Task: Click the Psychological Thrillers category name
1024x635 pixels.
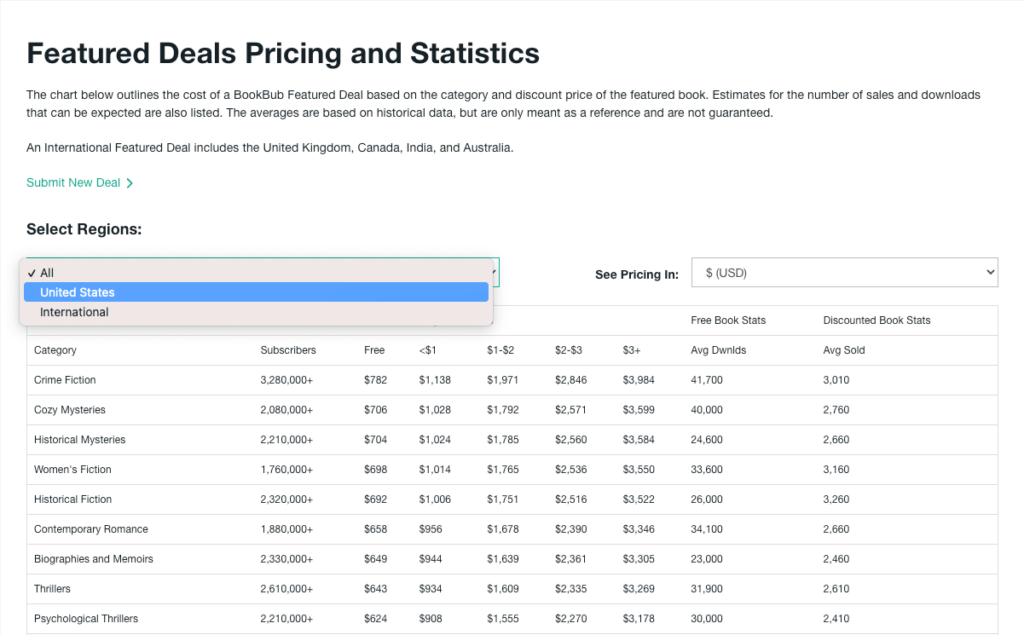Action: pos(86,618)
